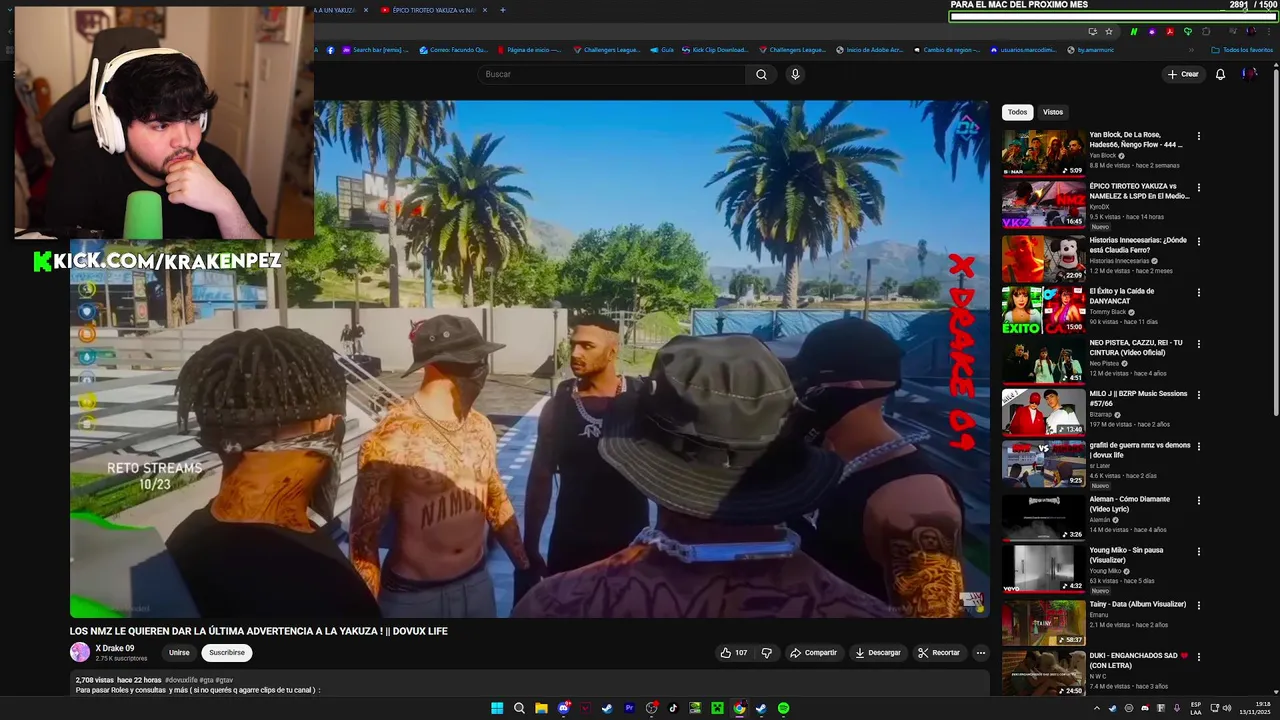
Task: Open Windows Start menu
Action: coord(497,708)
